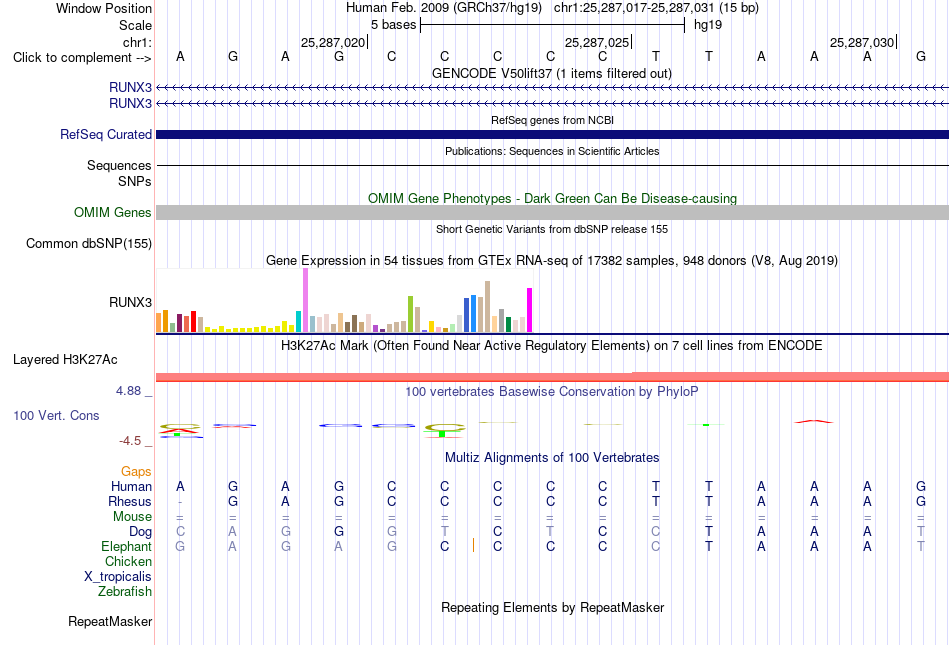
Task: Click the tallest violet GTEx expression bar
Action: [305, 300]
